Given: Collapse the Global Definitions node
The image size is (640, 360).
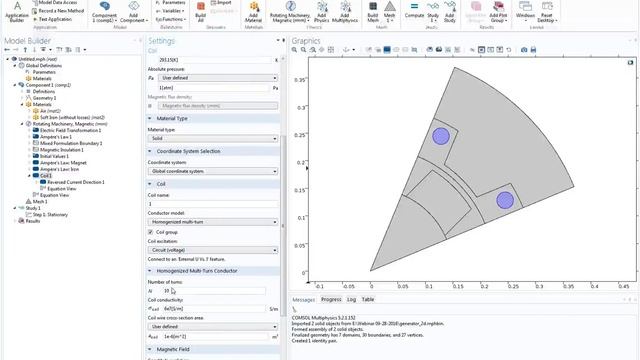Looking at the screenshot, I should (x=15, y=66).
